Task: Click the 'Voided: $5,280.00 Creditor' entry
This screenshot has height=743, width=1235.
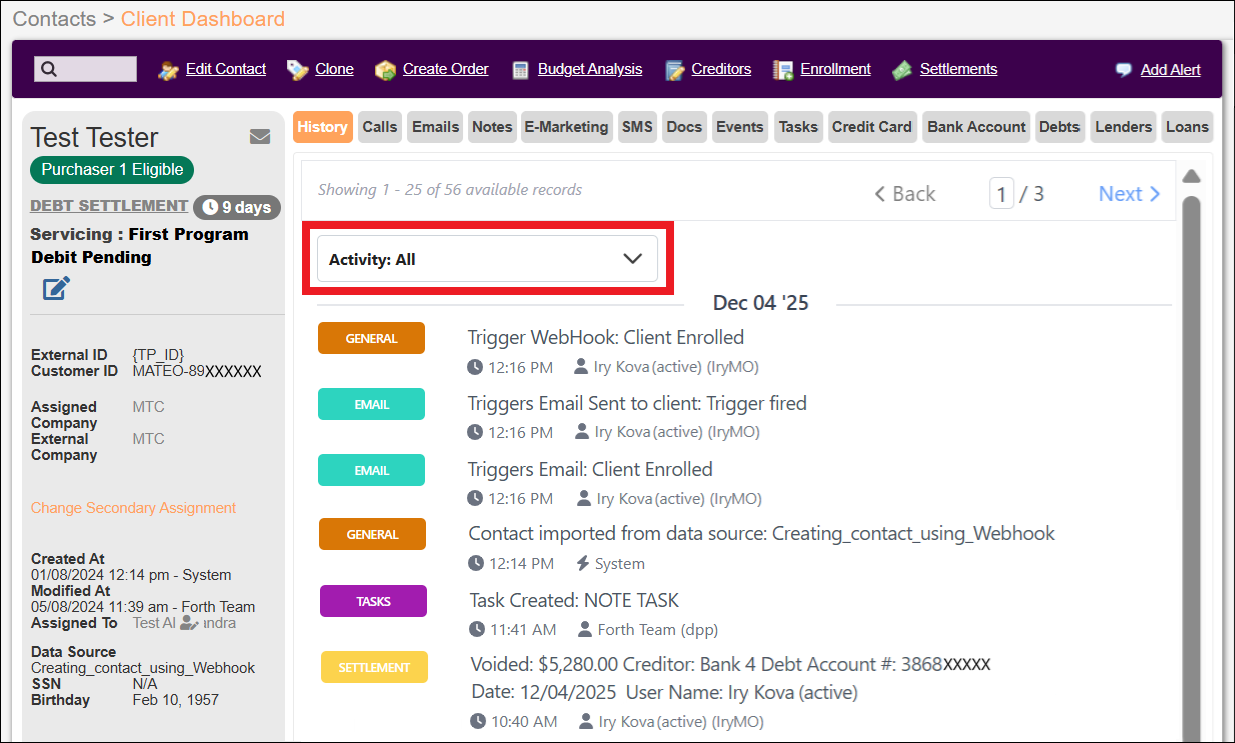Action: pos(730,664)
